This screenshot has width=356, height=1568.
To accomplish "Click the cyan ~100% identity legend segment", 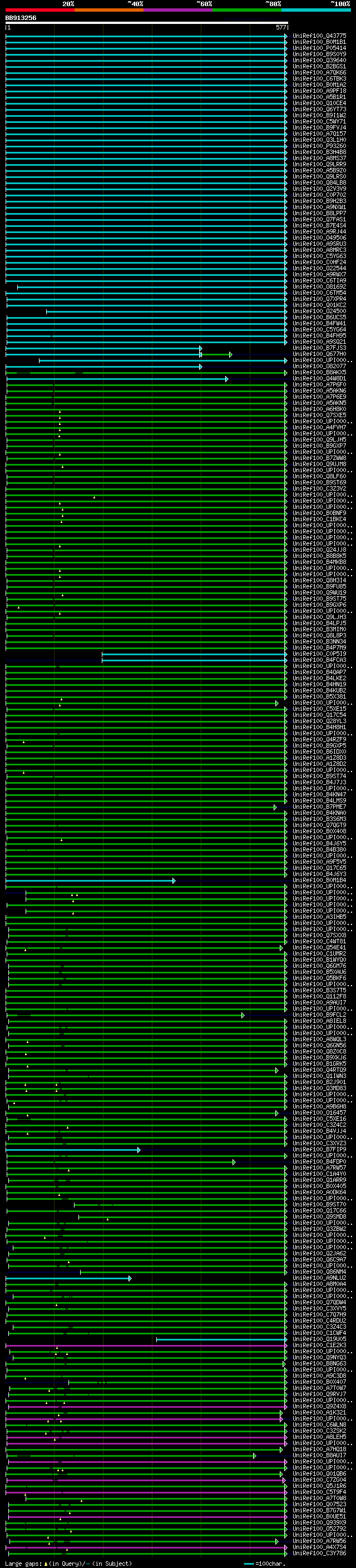I will click(317, 10).
